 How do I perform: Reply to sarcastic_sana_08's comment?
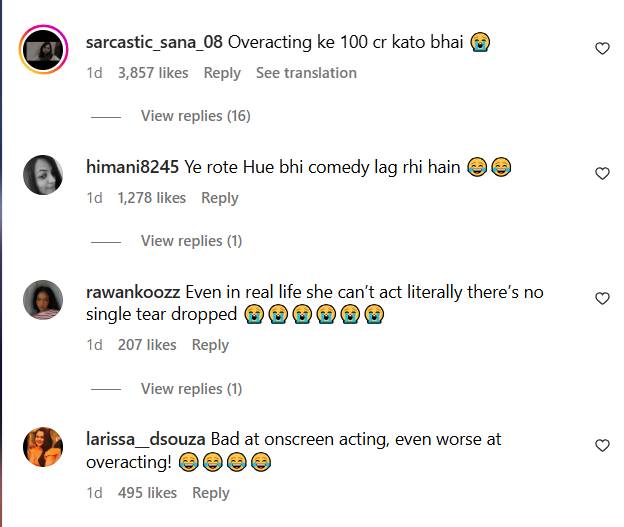click(x=222, y=73)
